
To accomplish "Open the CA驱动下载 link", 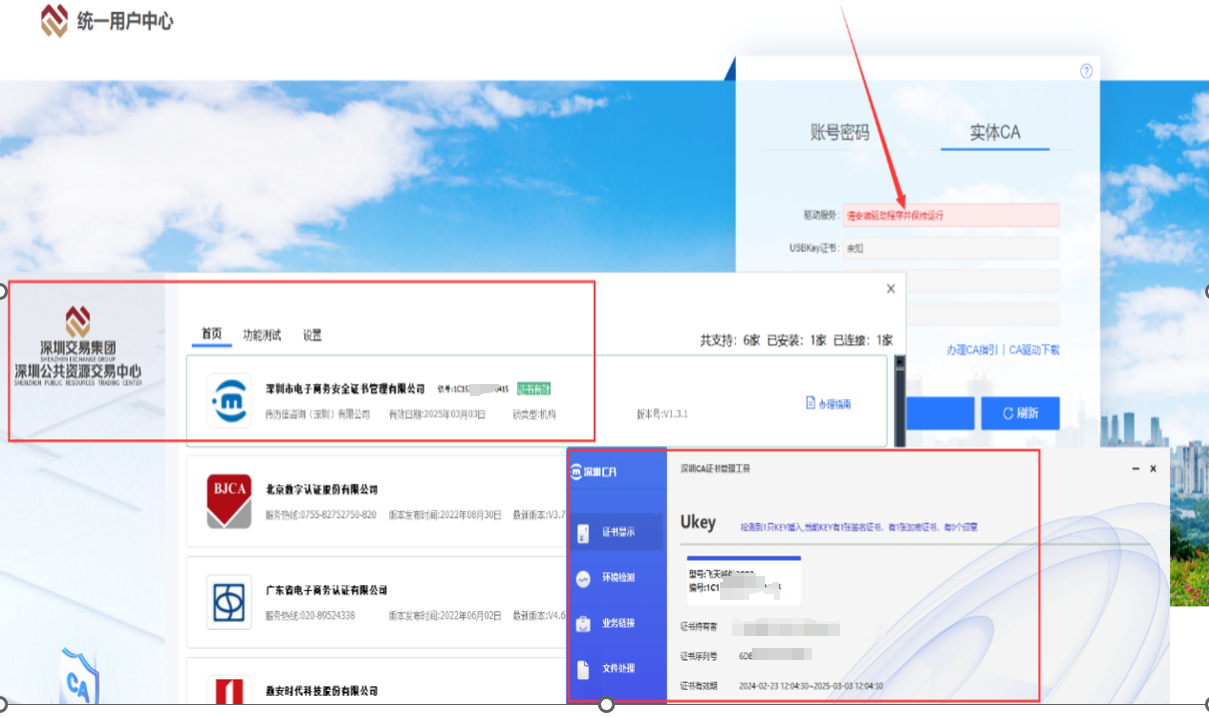I will [x=1034, y=350].
